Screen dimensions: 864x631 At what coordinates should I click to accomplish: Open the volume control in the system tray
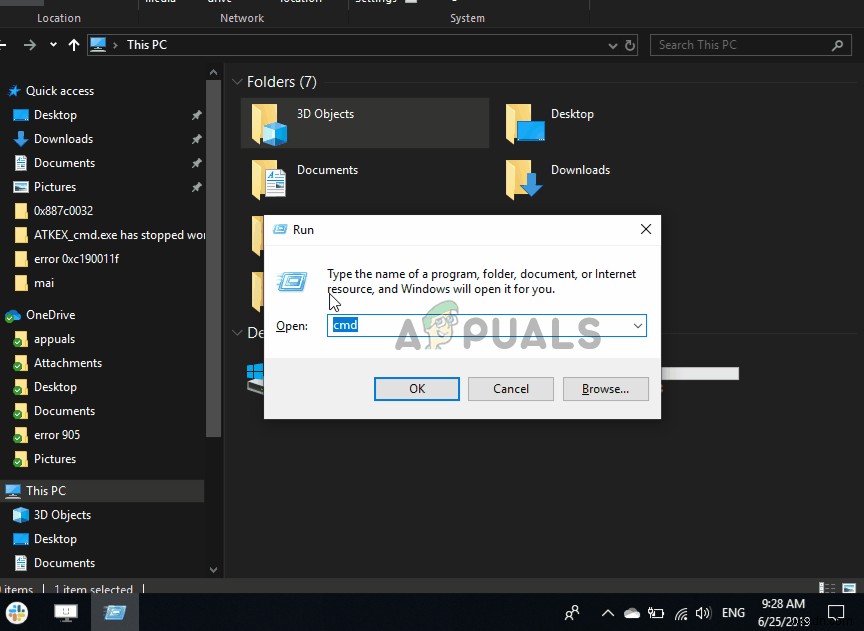[703, 612]
